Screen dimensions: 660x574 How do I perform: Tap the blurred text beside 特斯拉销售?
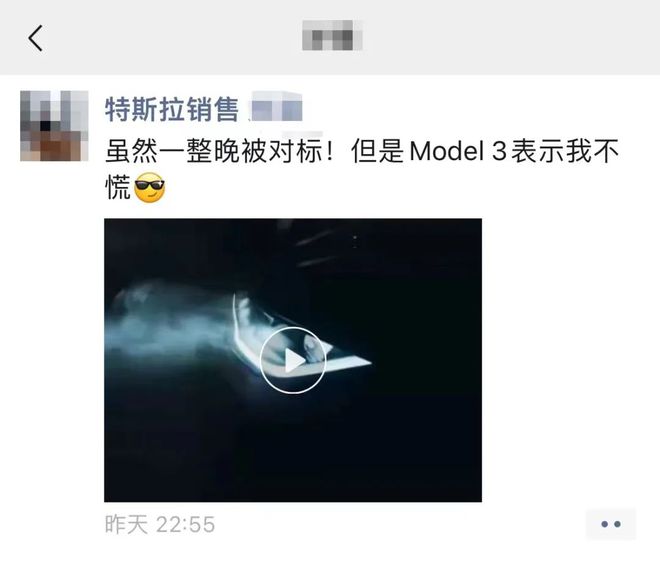276,107
